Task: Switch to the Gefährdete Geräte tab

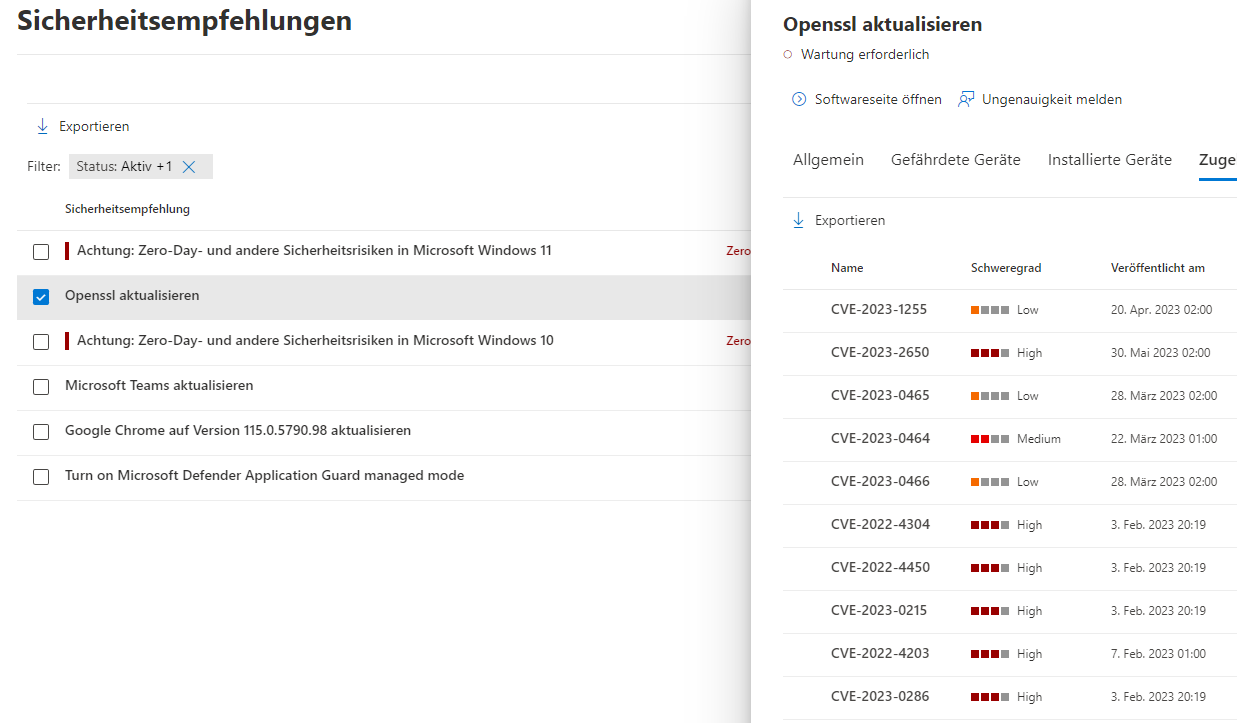Action: pos(955,160)
